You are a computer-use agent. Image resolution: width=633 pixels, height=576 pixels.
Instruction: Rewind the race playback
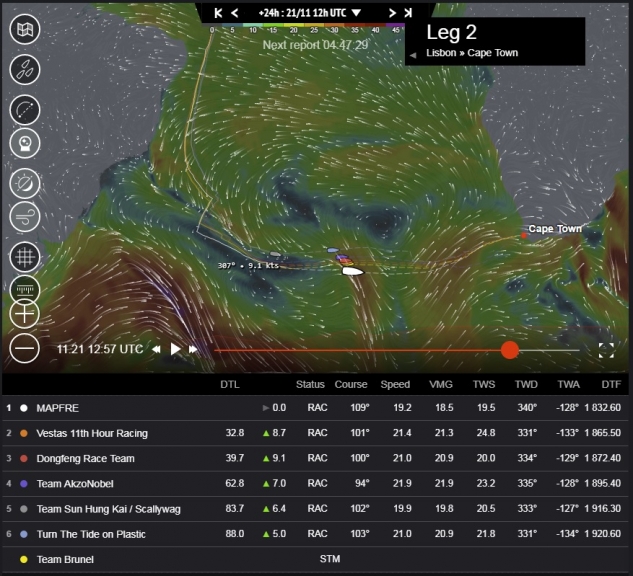156,349
